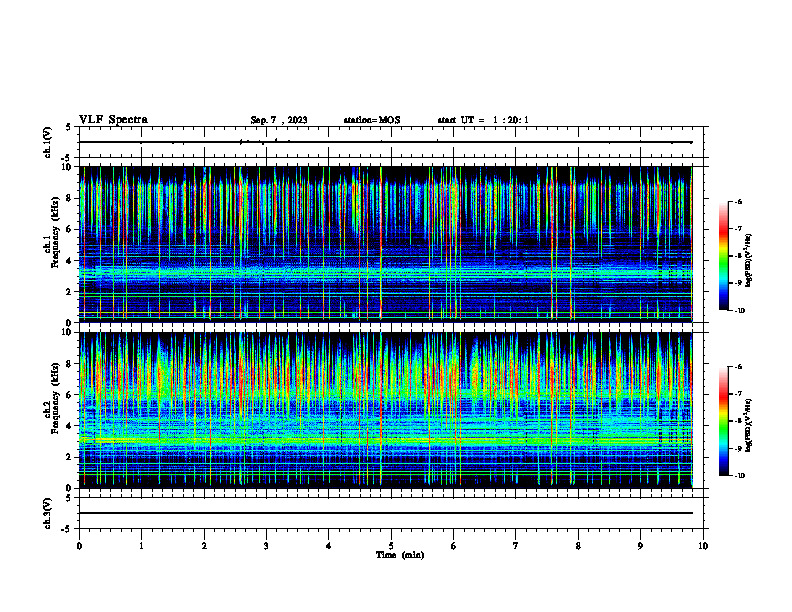The width and height of the screenshot is (792, 612).
Task: Click the "start UT = 1:20:1" header text
Action: pyautogui.click(x=483, y=120)
